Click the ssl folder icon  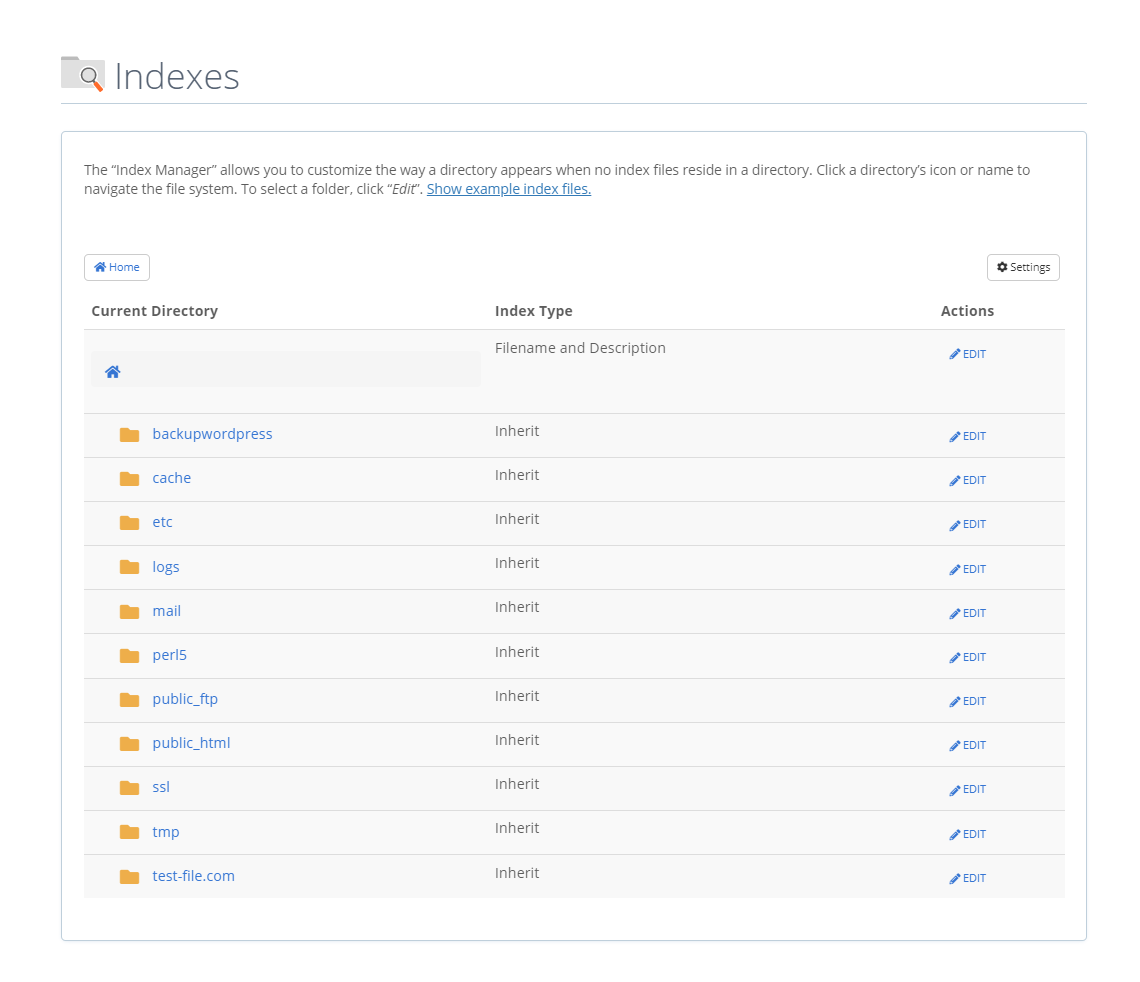pos(129,787)
